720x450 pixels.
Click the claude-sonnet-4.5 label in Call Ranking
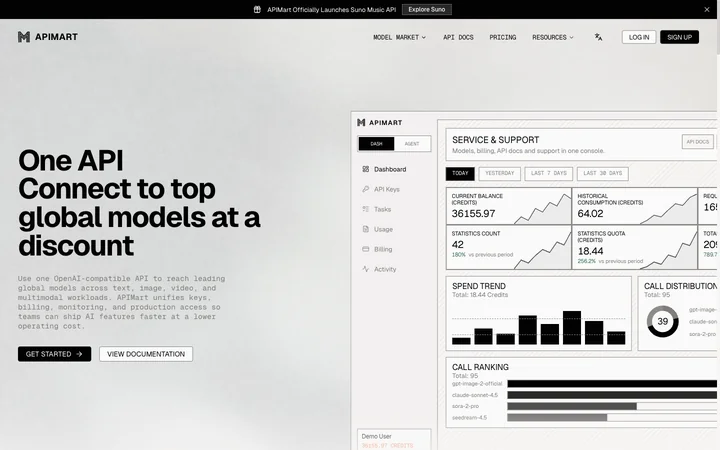(x=475, y=395)
